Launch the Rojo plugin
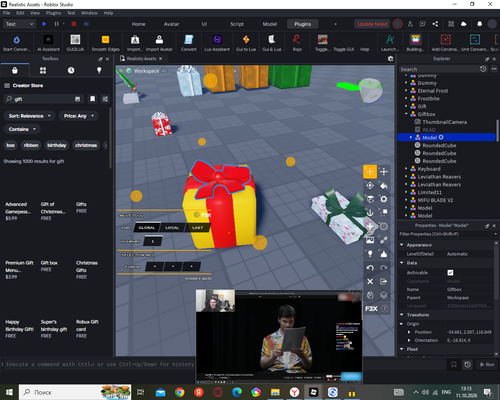 tap(297, 43)
